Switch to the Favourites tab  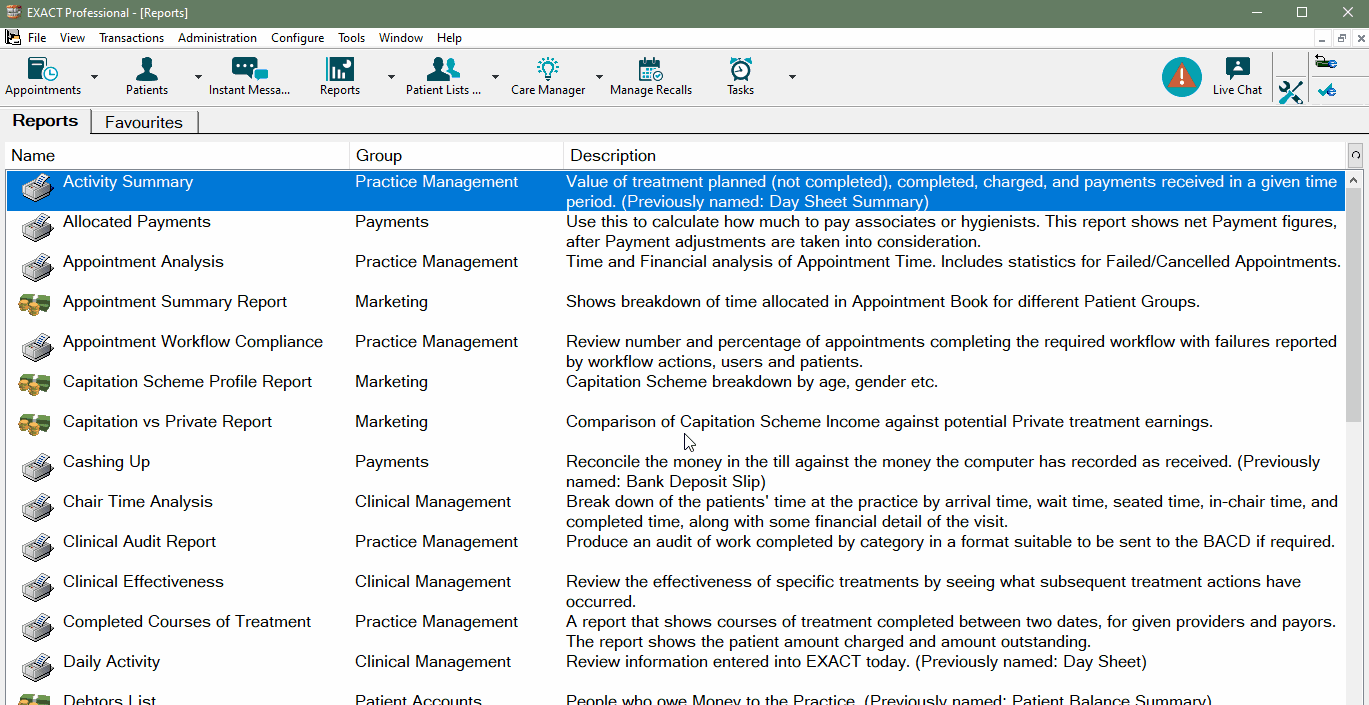[x=144, y=122]
